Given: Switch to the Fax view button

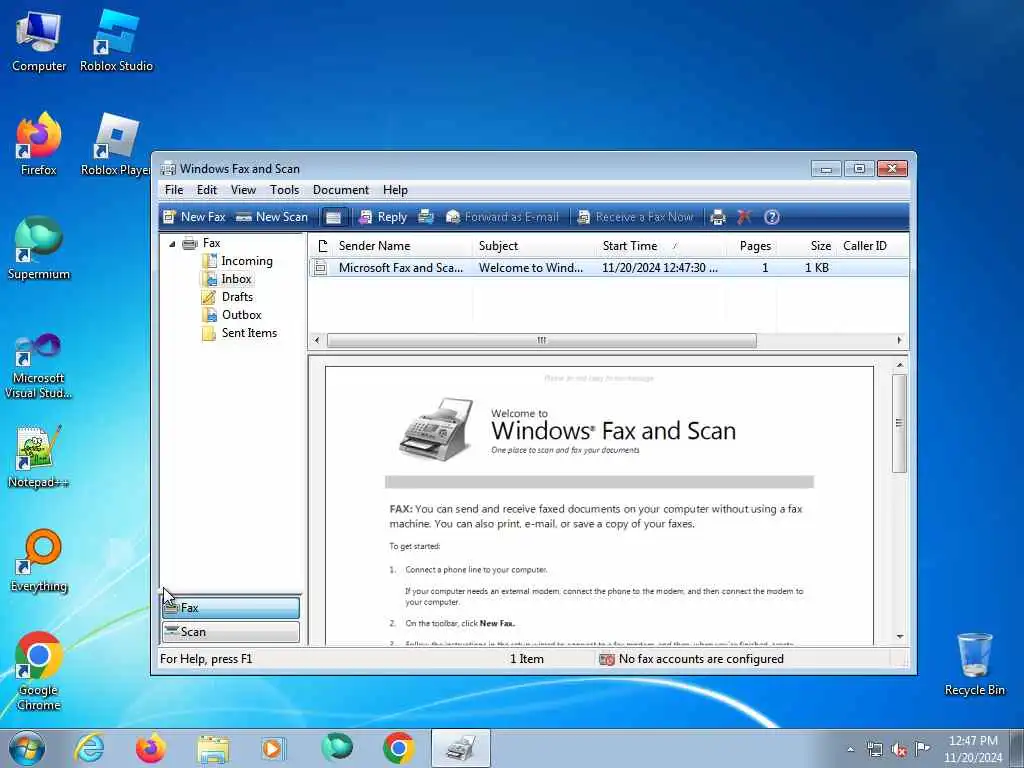Looking at the screenshot, I should [x=231, y=607].
